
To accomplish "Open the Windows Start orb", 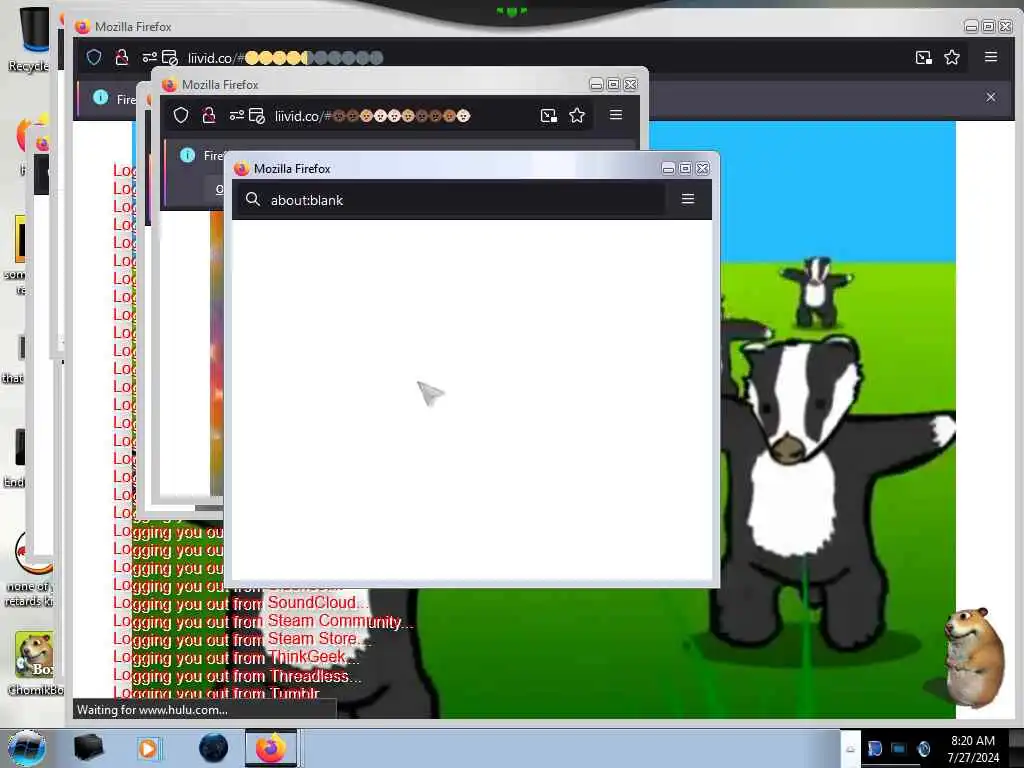I will tap(27, 748).
